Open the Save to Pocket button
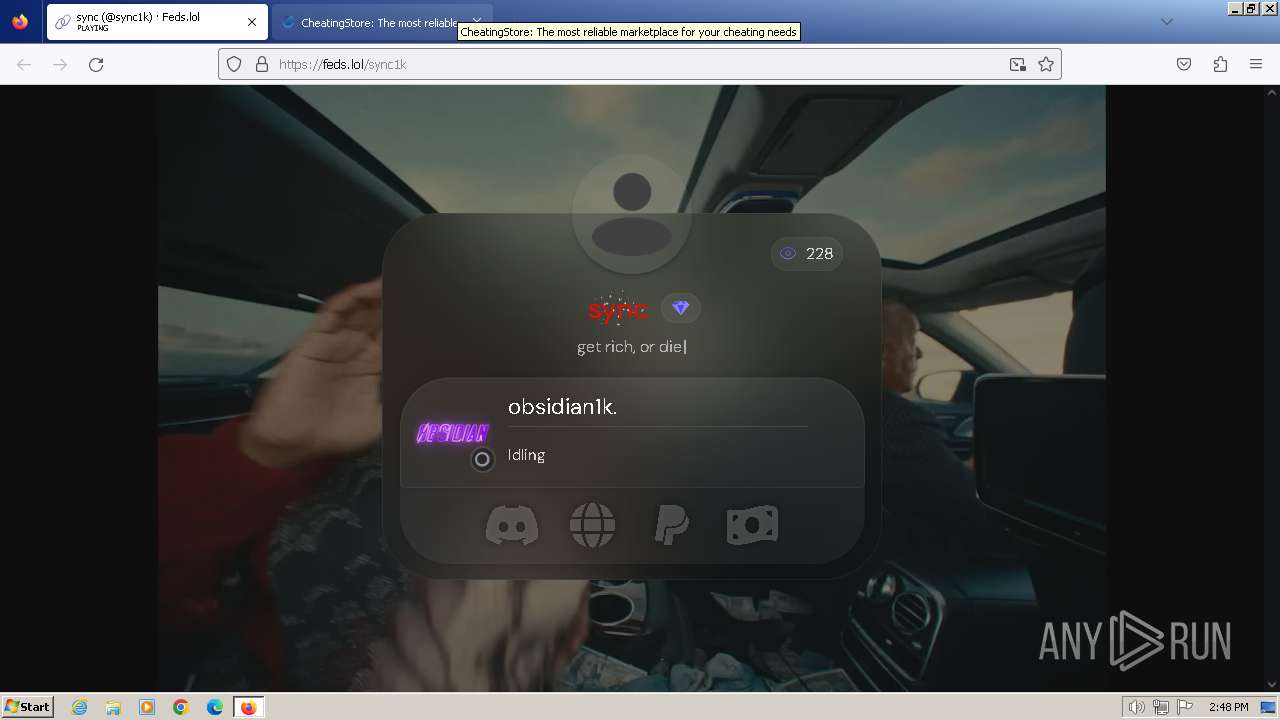Image resolution: width=1280 pixels, height=720 pixels. (1184, 64)
